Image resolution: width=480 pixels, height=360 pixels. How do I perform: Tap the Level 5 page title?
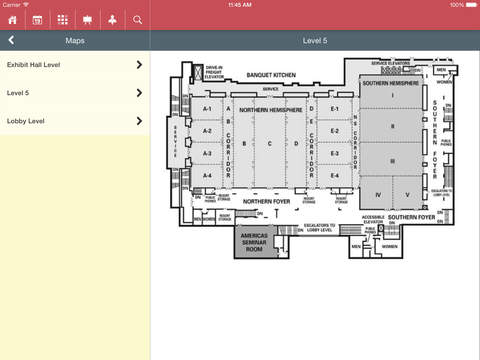click(x=315, y=41)
